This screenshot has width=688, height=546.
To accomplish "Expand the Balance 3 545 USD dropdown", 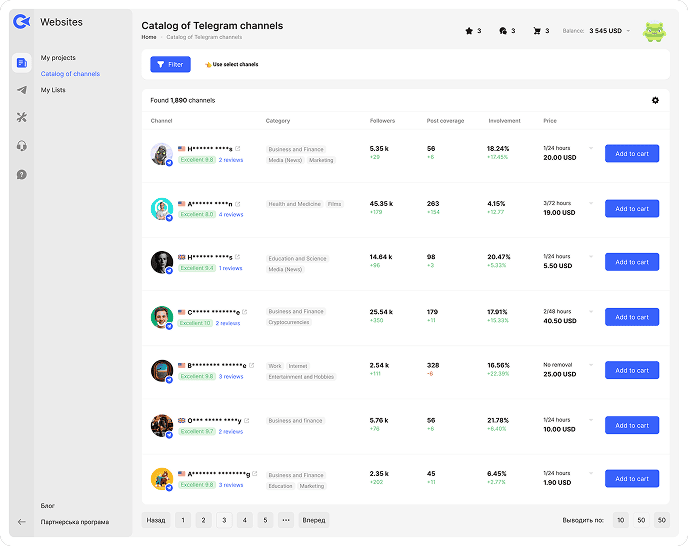I will coord(629,31).
